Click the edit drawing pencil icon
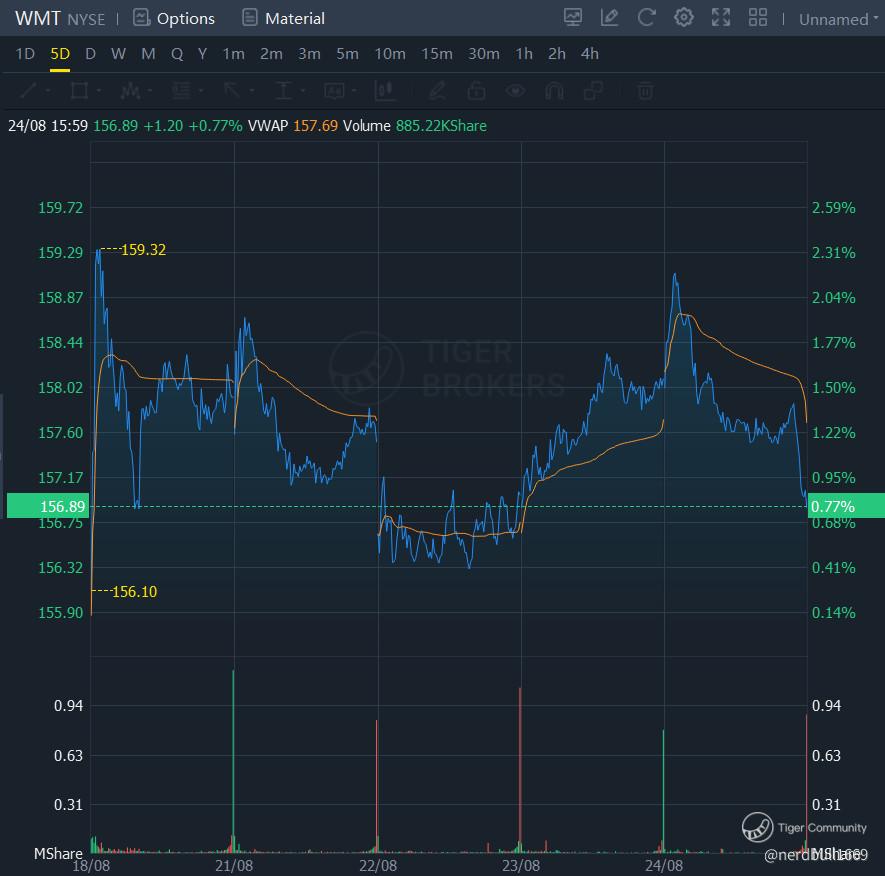The image size is (885, 876). click(x=610, y=17)
